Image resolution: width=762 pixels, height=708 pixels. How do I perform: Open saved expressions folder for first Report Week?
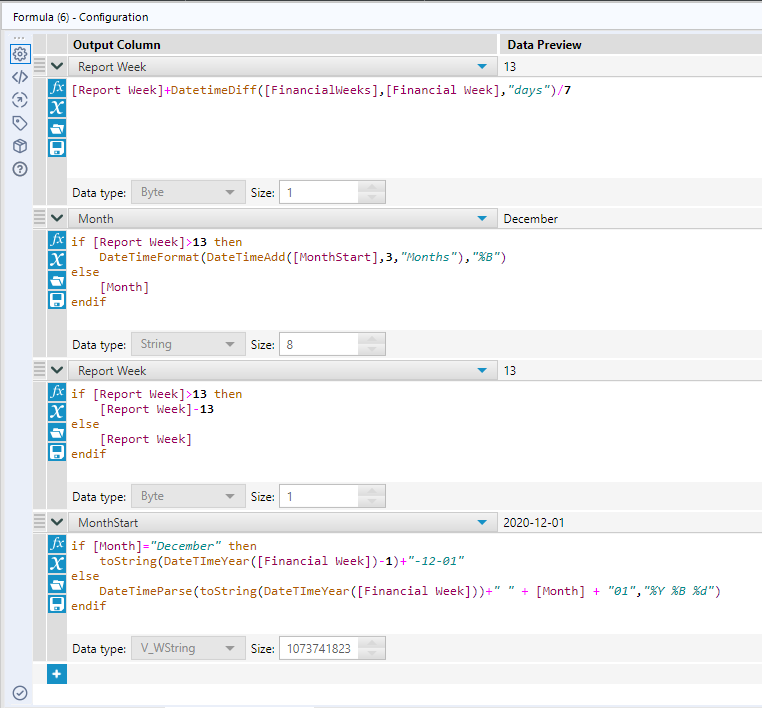click(x=57, y=128)
